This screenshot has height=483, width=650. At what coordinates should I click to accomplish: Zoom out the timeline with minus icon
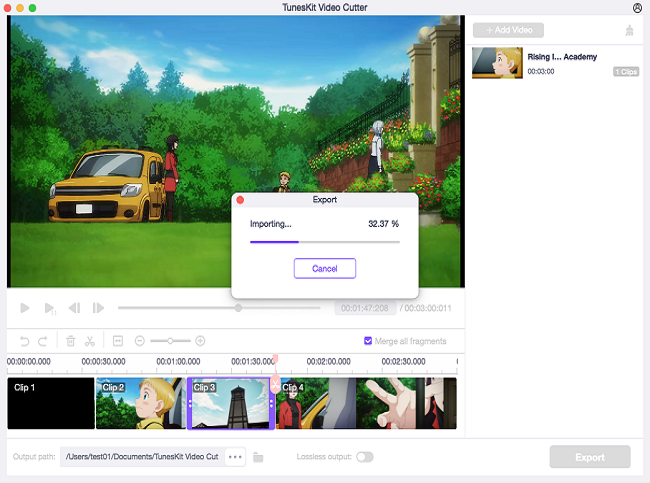[140, 341]
